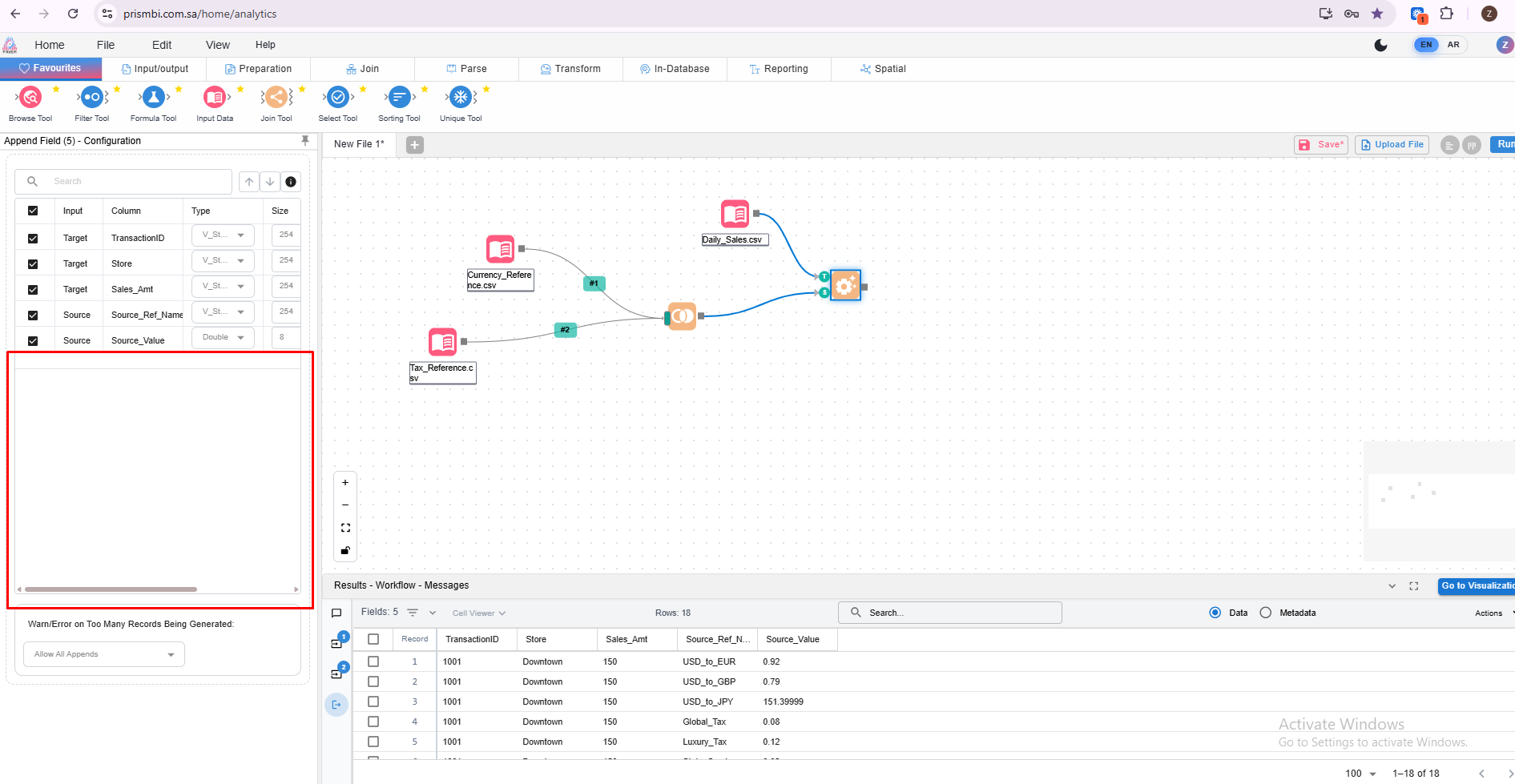
Task: Select the Metadata radio button
Action: pyautogui.click(x=1265, y=613)
